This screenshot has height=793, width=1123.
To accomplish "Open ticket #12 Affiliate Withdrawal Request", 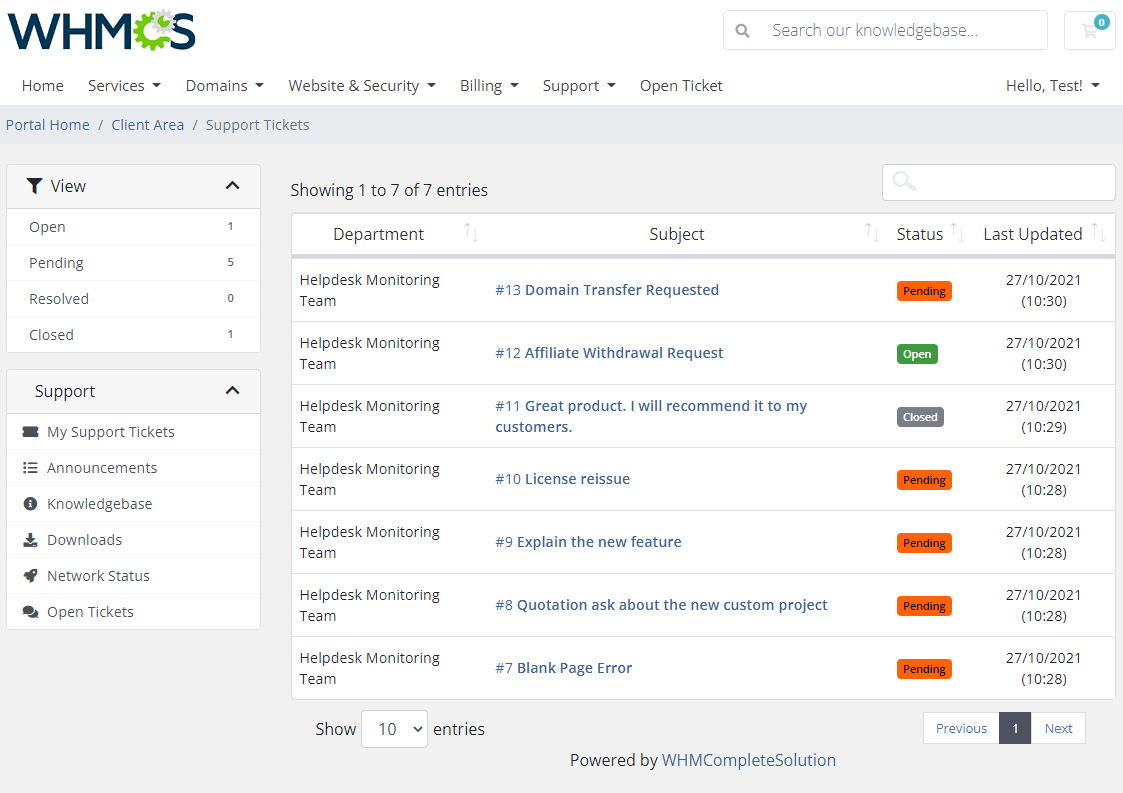I will [x=609, y=352].
